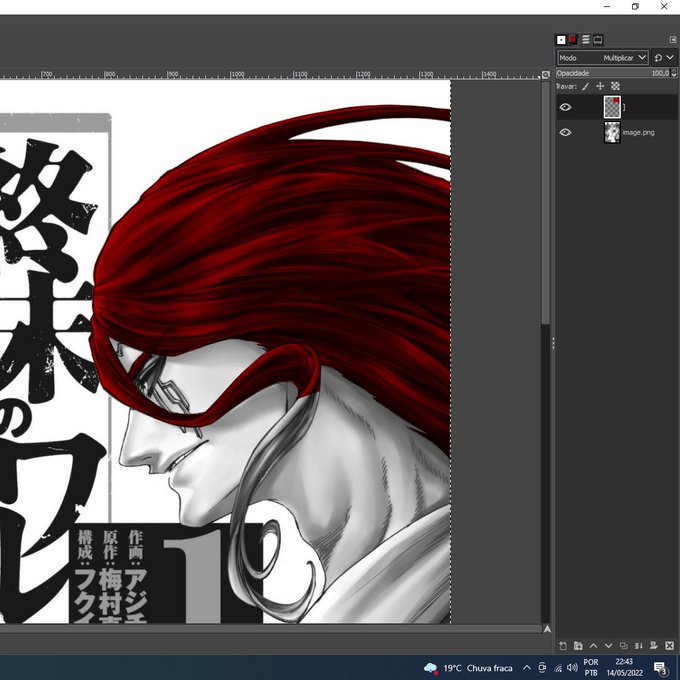Open the Modo Multiplicar blend mode dropdown

pyautogui.click(x=603, y=58)
